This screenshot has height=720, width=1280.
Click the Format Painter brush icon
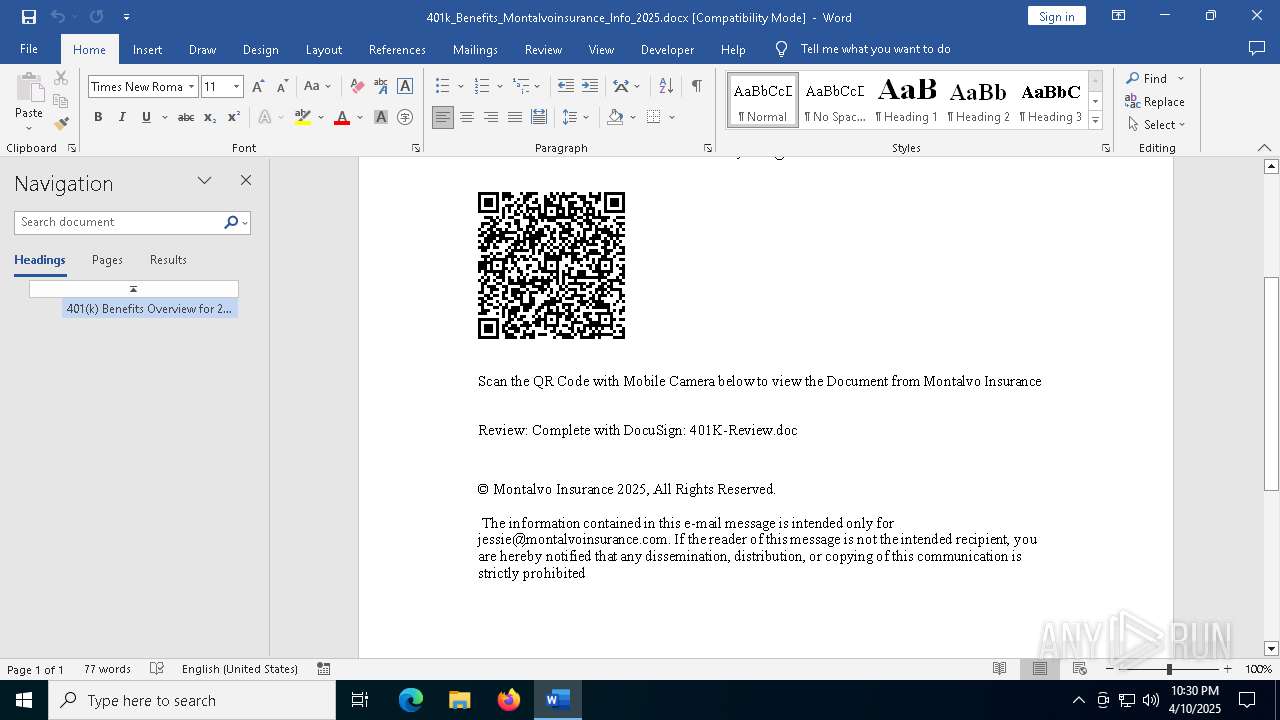click(x=61, y=124)
